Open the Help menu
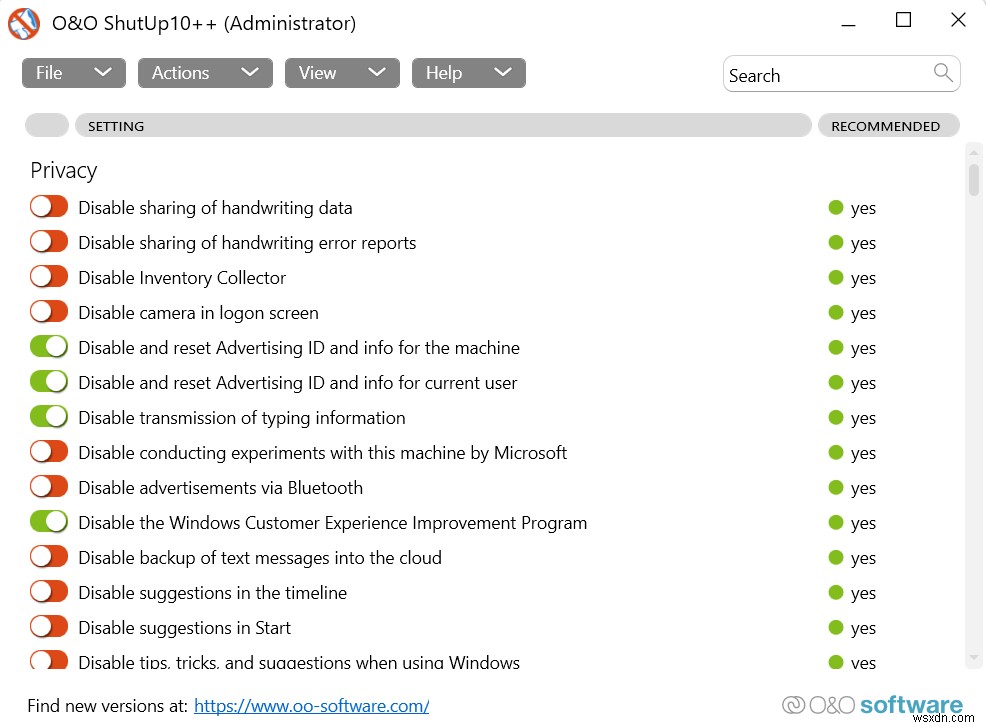 (468, 72)
